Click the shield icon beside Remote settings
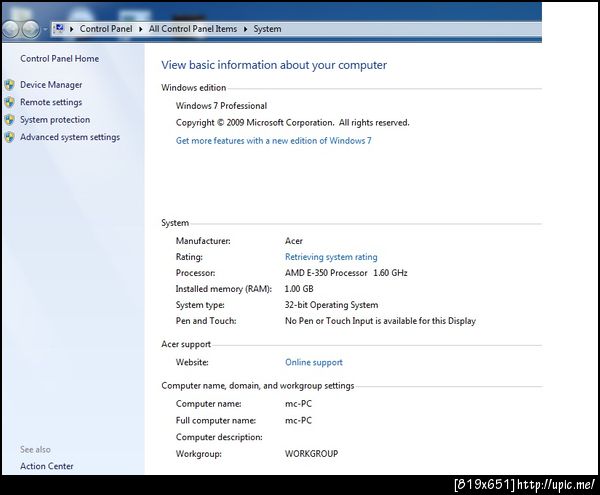The width and height of the screenshot is (600, 495). coord(10,102)
